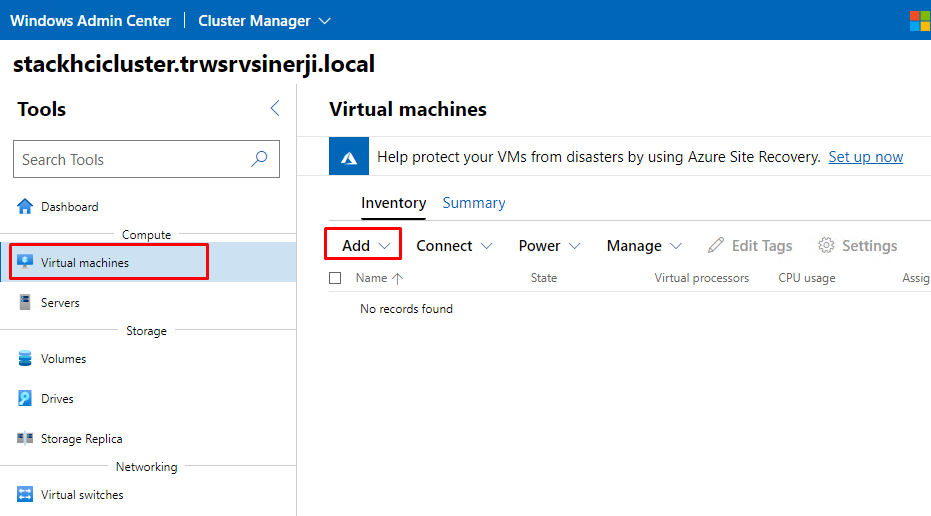931x516 pixels.
Task: Click the Windows Admin Center title
Action: pyautogui.click(x=90, y=21)
